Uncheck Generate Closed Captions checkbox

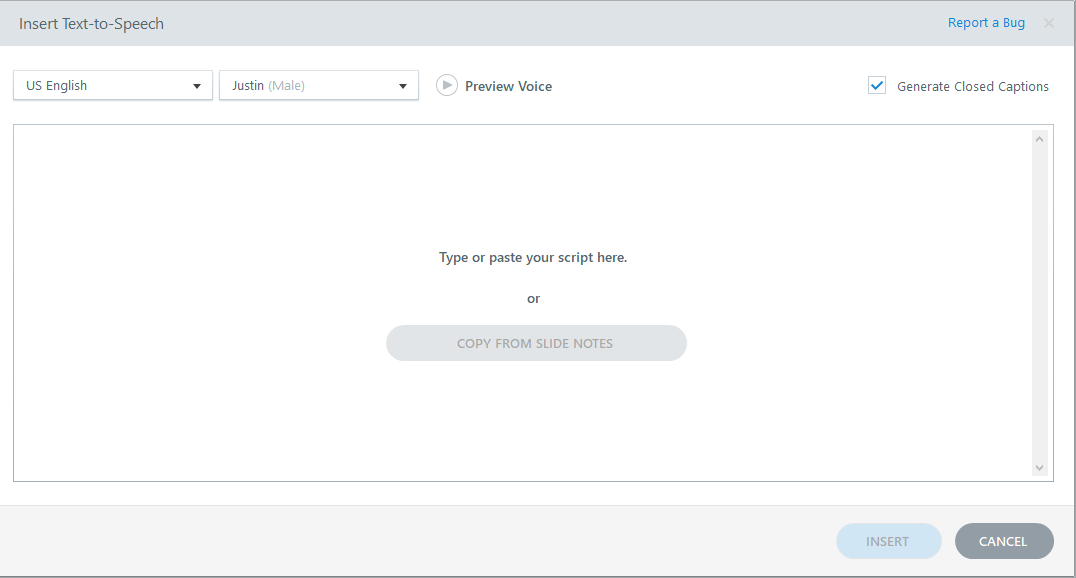point(876,85)
